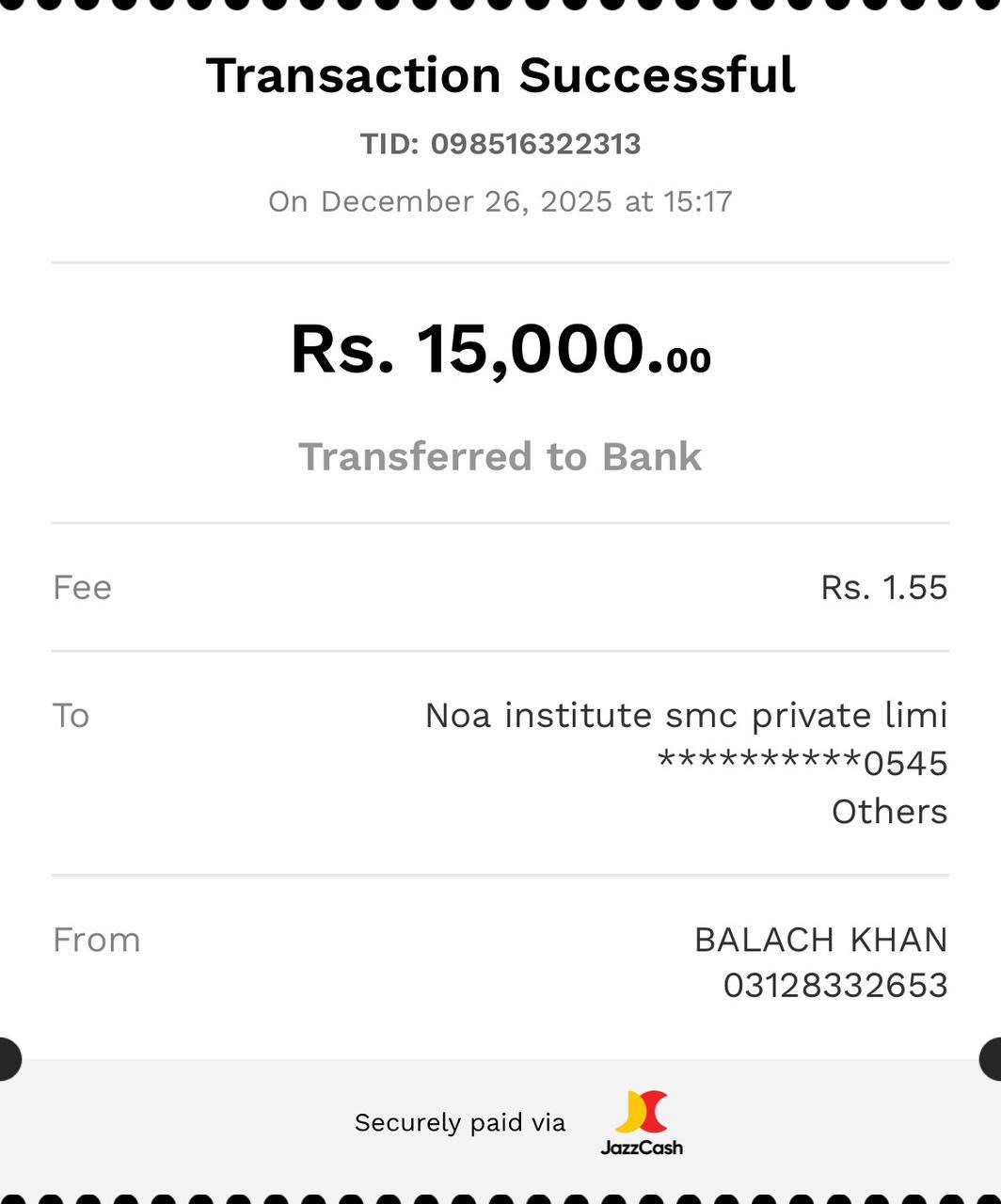Viewport: 1001px width, 1204px height.
Task: Click the Fee row label
Action: tap(83, 588)
